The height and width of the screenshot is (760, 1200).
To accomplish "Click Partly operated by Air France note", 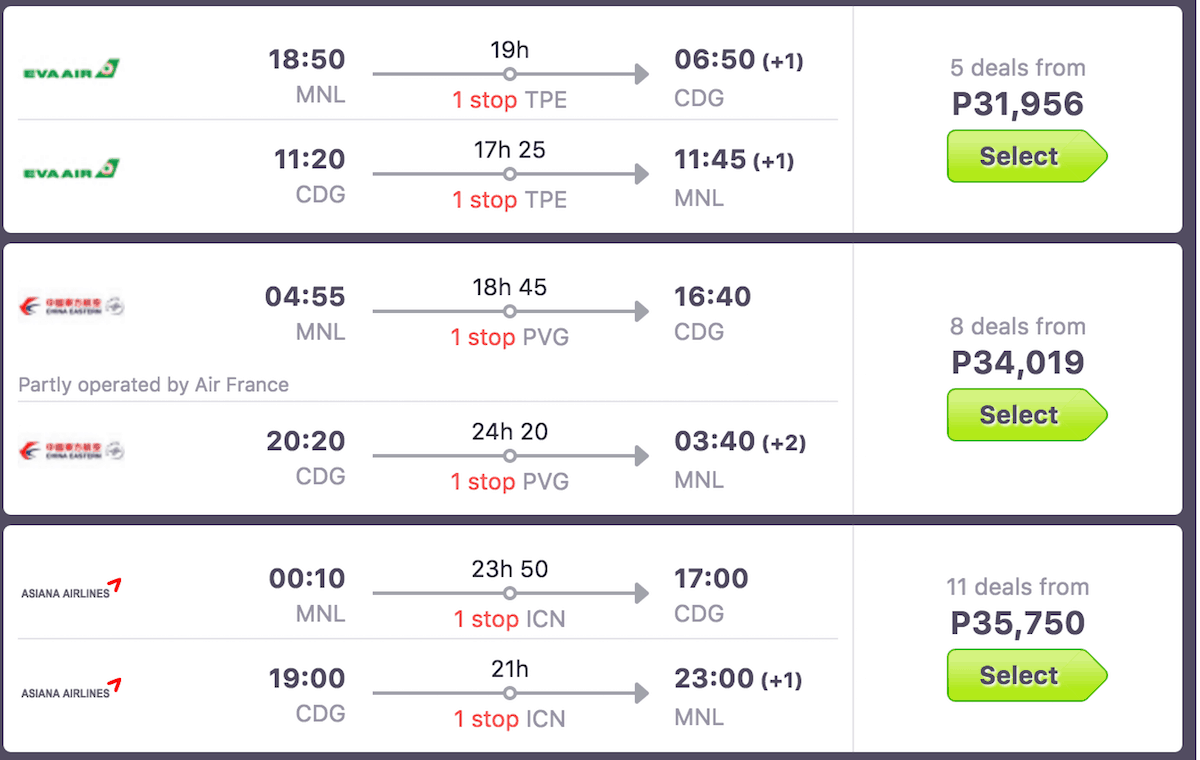I will 153,385.
